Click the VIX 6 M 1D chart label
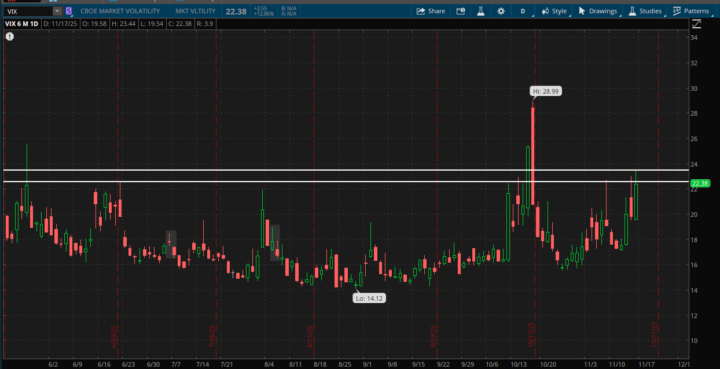The width and height of the screenshot is (720, 369). point(22,24)
